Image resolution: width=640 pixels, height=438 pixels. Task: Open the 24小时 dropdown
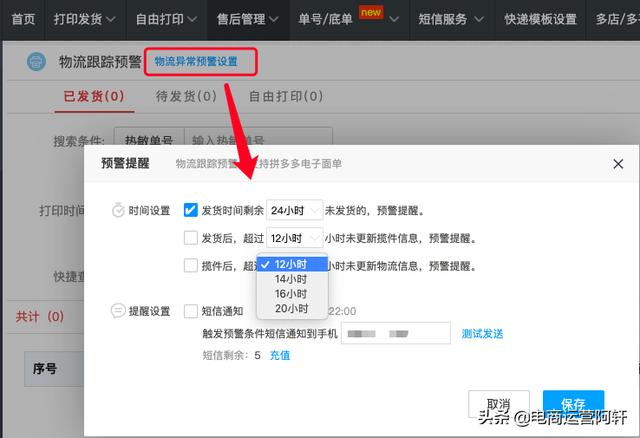[x=294, y=210]
